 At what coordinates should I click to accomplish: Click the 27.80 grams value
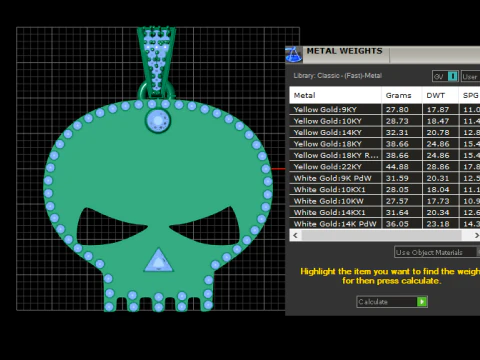[x=397, y=110]
